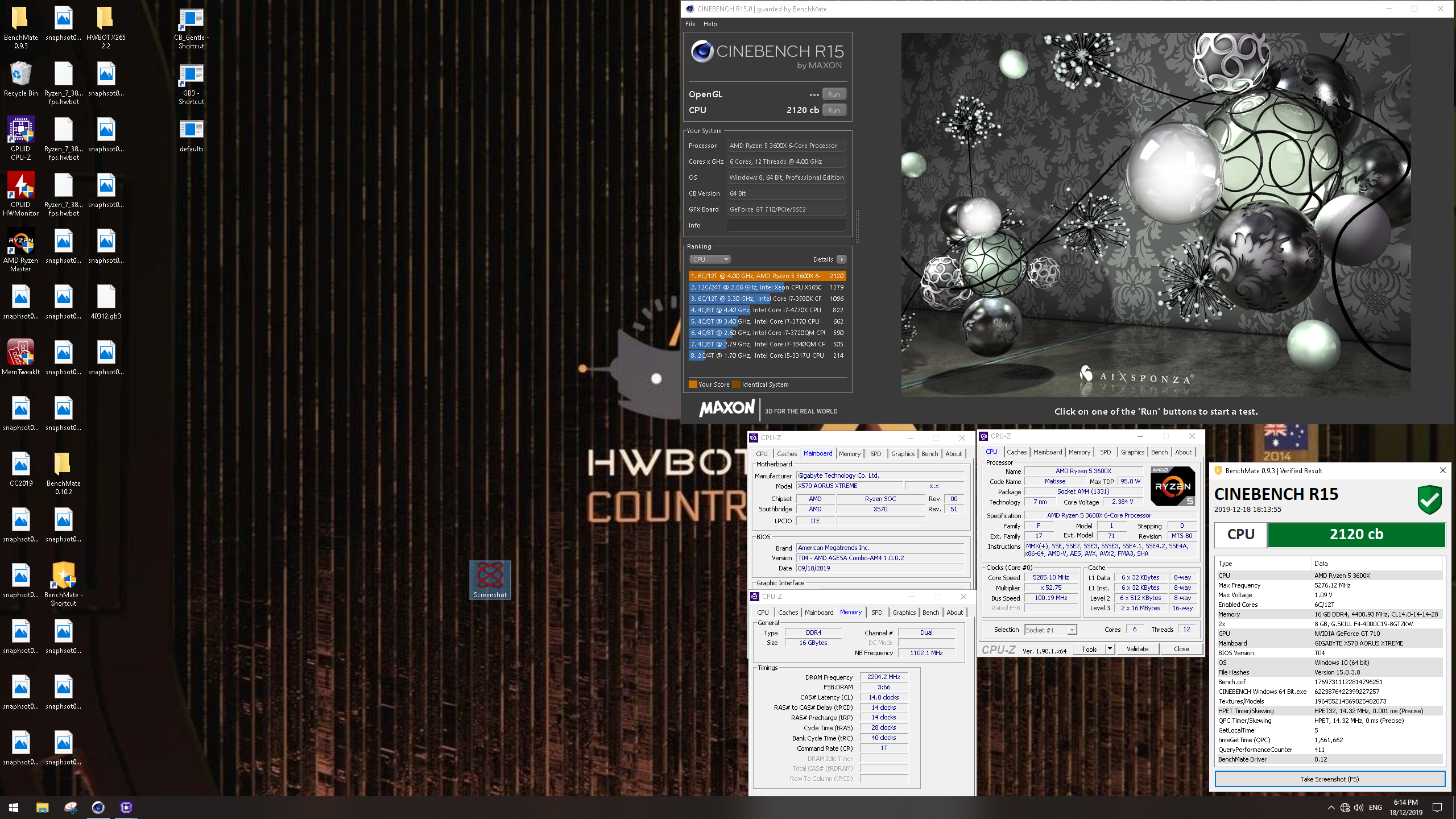This screenshot has width=1456, height=819.
Task: Click the Validate button in CPU-Z
Action: pos(1137,649)
